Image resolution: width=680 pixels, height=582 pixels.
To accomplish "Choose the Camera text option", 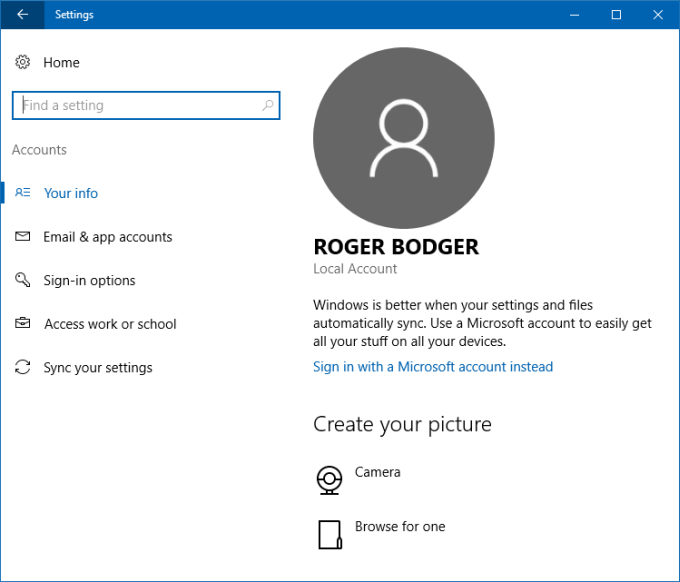I will 378,472.
